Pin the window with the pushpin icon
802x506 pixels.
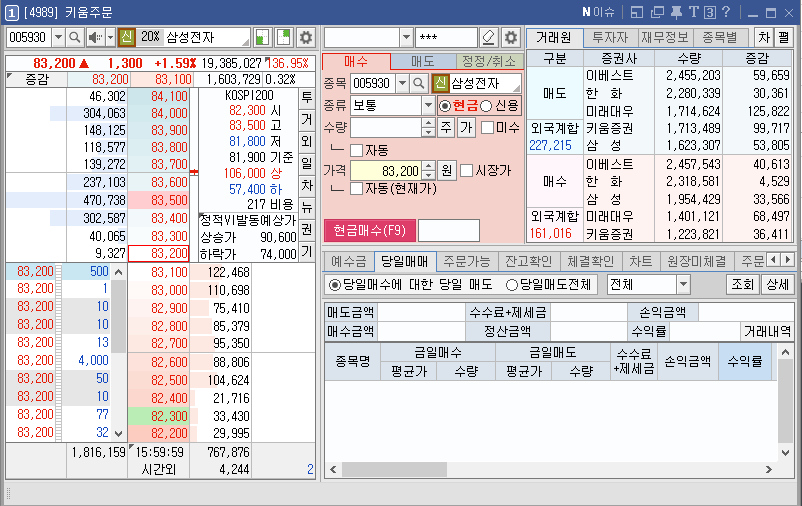676,12
